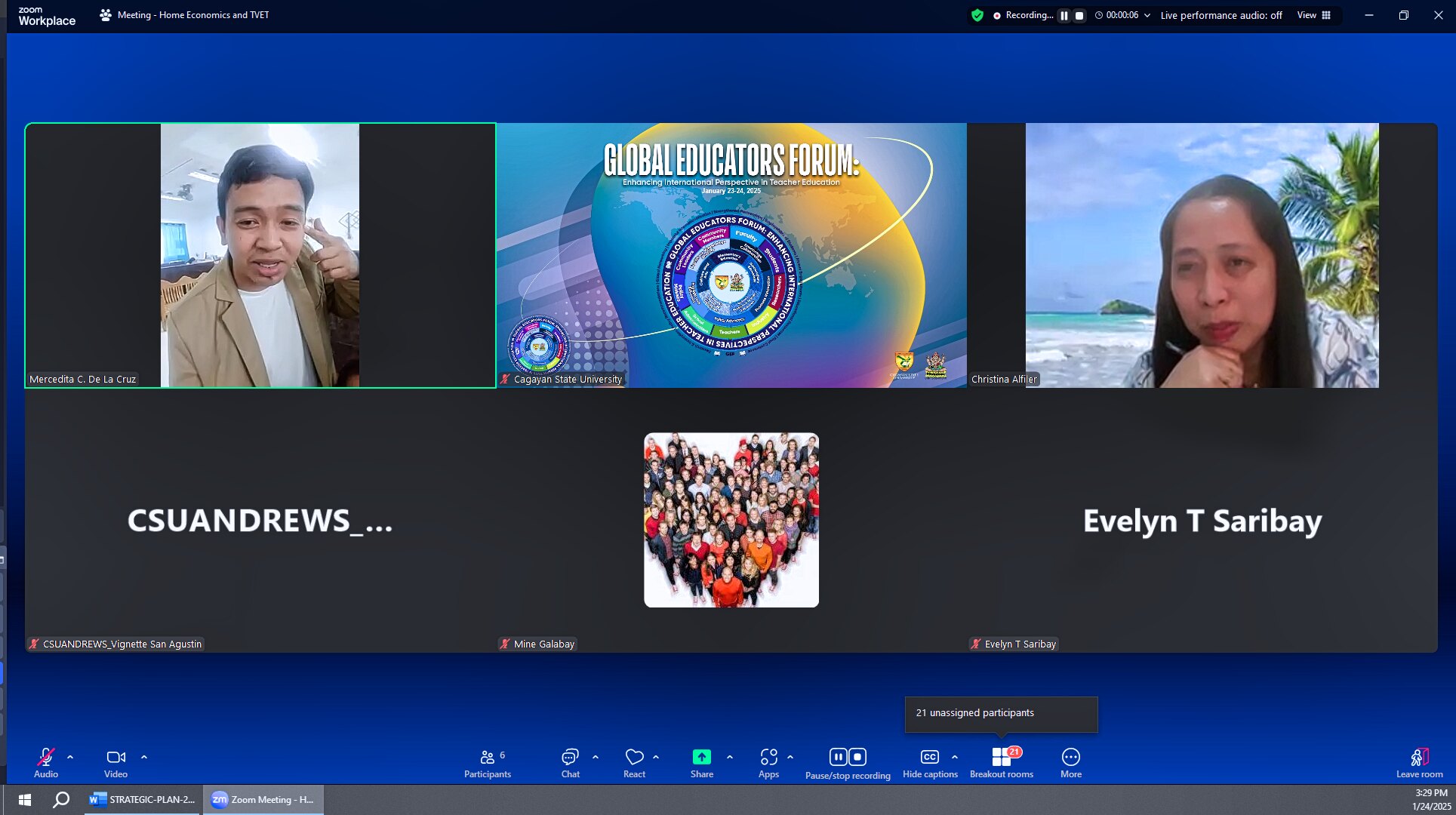Open the More options menu

coord(1071,762)
